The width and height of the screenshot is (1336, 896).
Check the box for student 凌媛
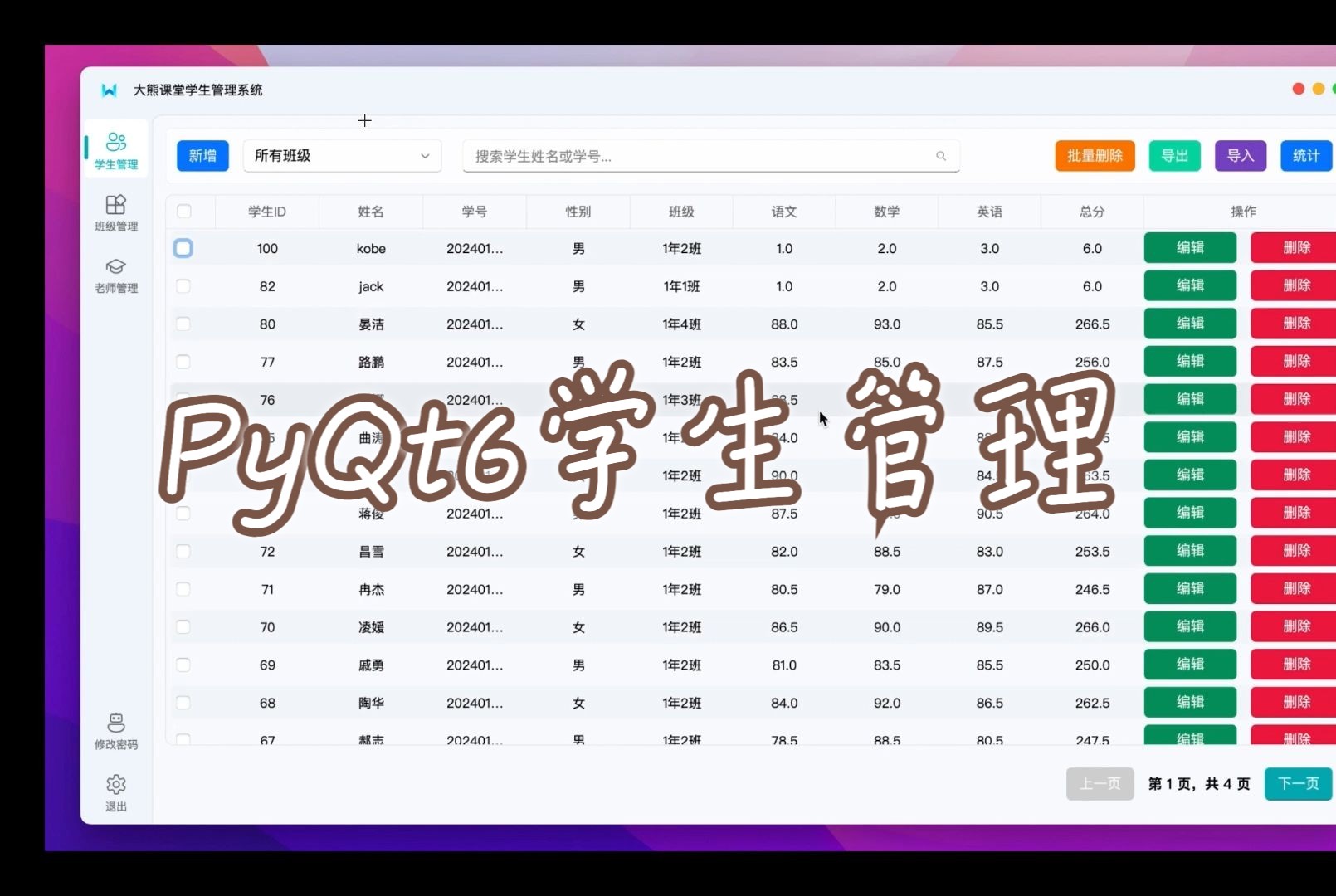click(183, 627)
